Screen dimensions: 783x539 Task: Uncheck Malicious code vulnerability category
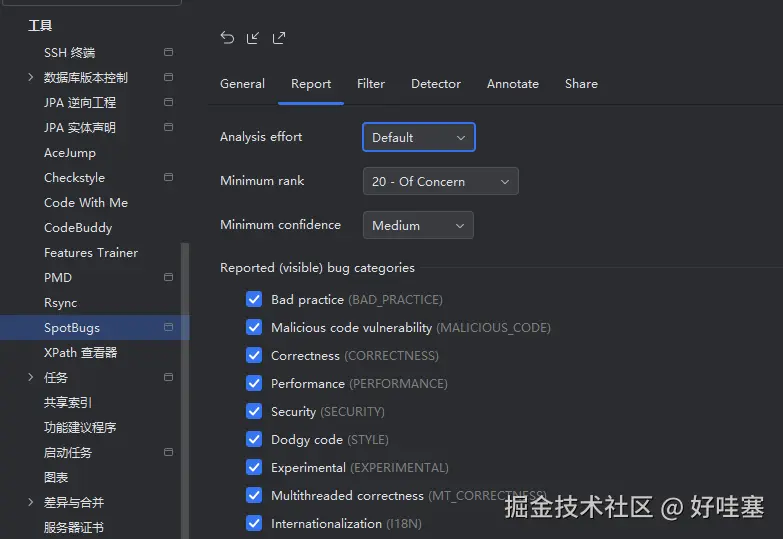pos(254,327)
